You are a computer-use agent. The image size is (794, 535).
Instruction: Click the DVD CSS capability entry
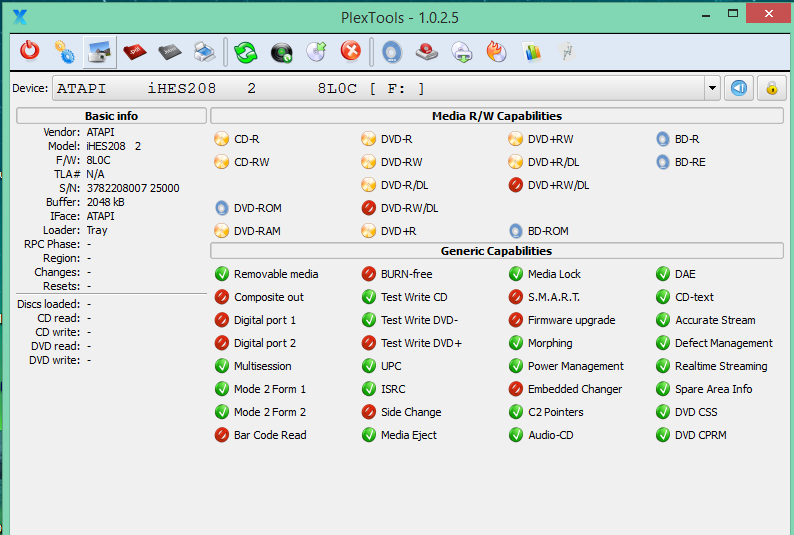tap(687, 412)
